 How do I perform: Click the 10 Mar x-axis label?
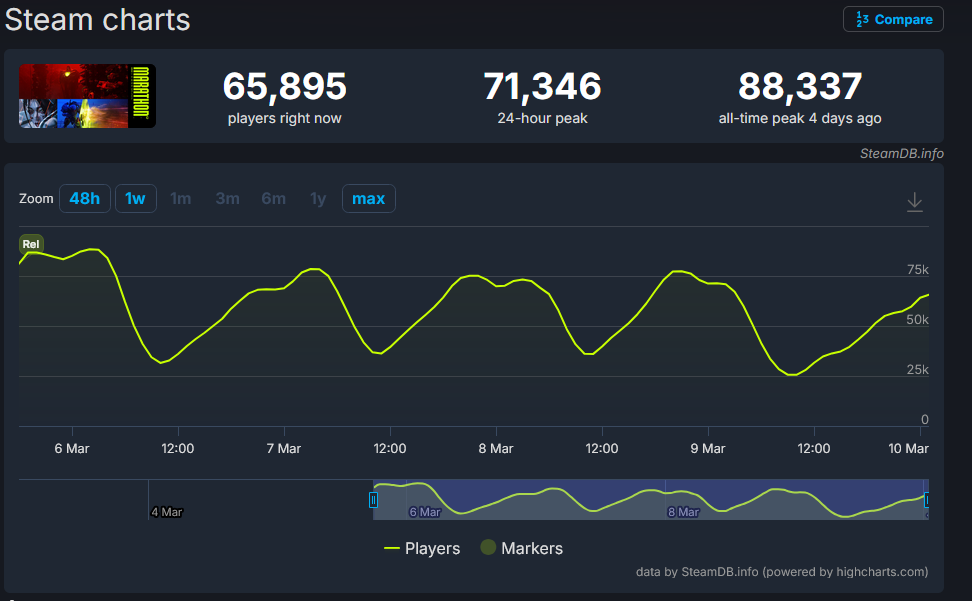[x=908, y=449]
